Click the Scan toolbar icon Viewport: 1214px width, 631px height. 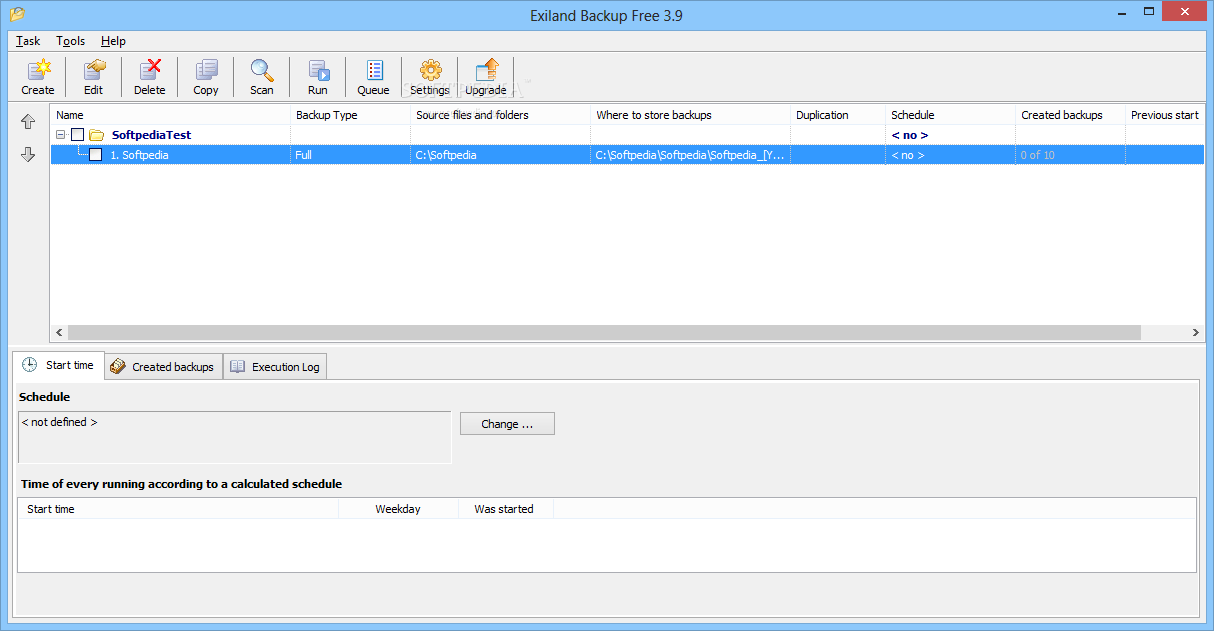[x=262, y=77]
